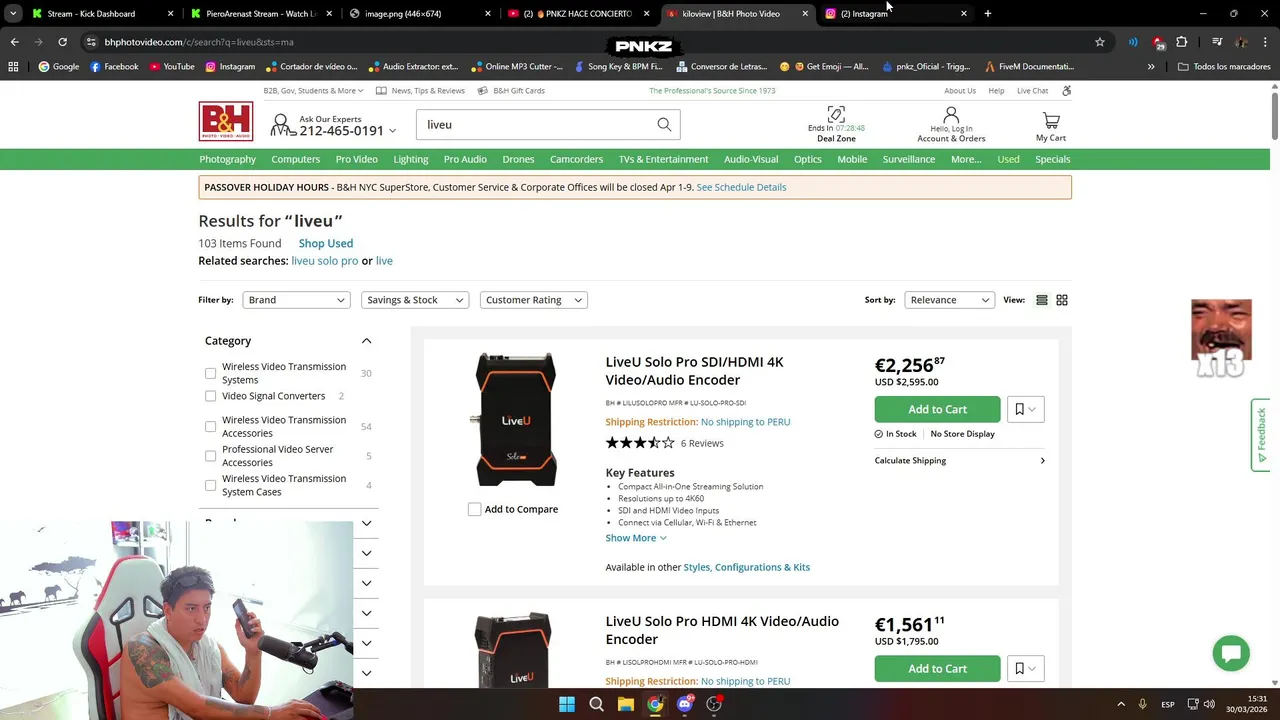1280x720 pixels.
Task: Click the taskbar volume icon
Action: pyautogui.click(x=1209, y=704)
